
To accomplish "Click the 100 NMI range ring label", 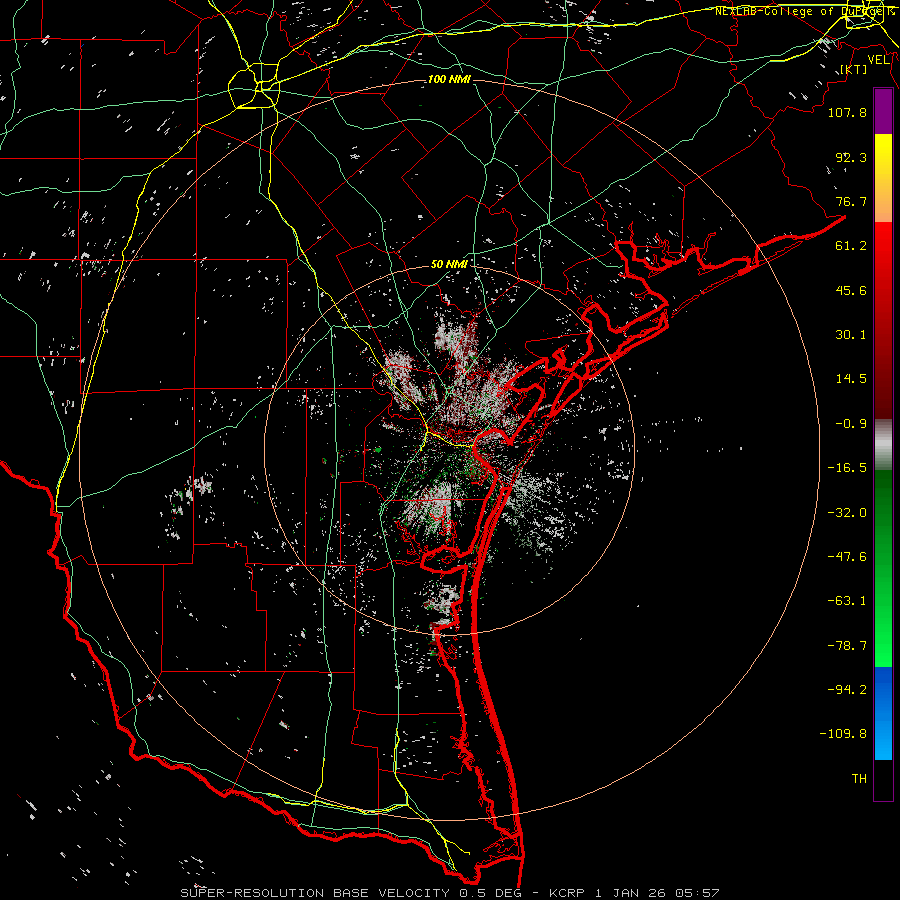I will tap(449, 79).
